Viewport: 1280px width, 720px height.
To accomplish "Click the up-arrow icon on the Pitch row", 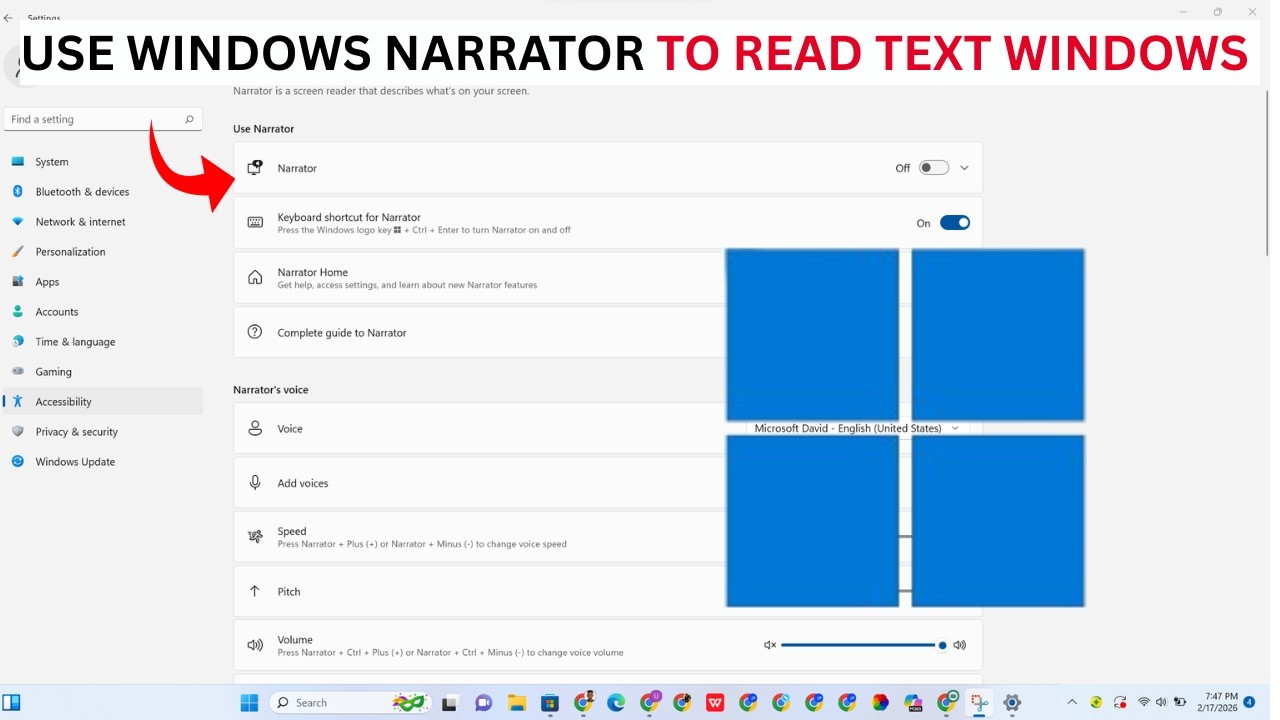I will pyautogui.click(x=255, y=591).
